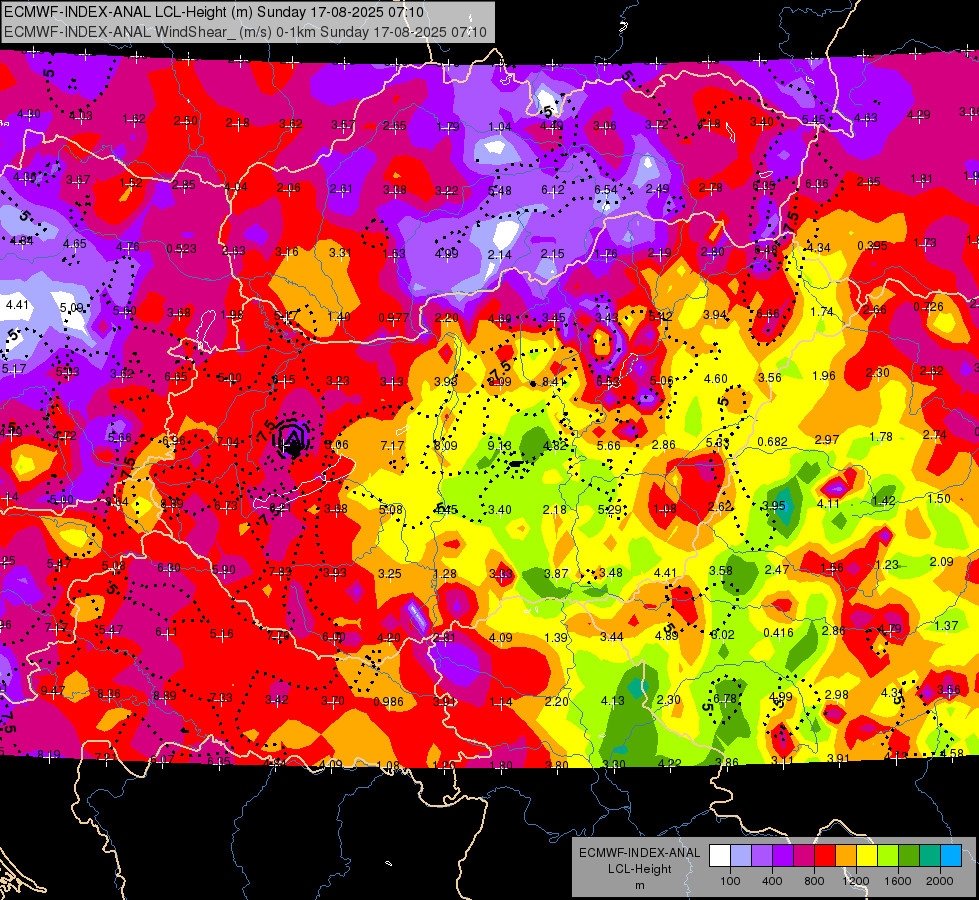Click the grid value 3.95

[x=774, y=506]
